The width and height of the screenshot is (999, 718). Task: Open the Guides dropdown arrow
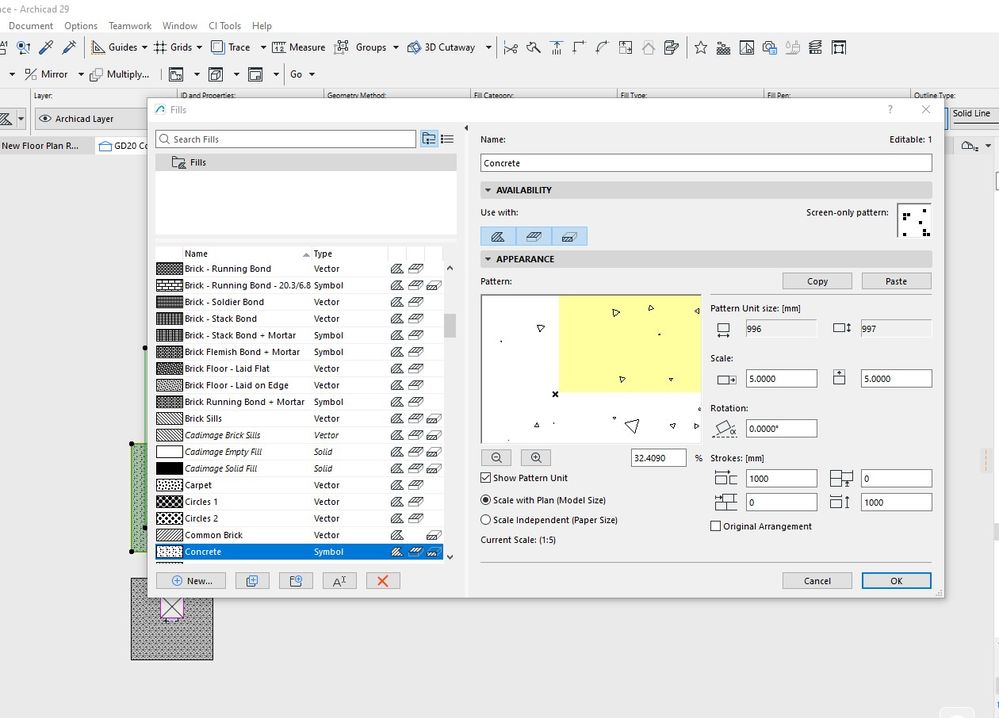pyautogui.click(x=144, y=48)
